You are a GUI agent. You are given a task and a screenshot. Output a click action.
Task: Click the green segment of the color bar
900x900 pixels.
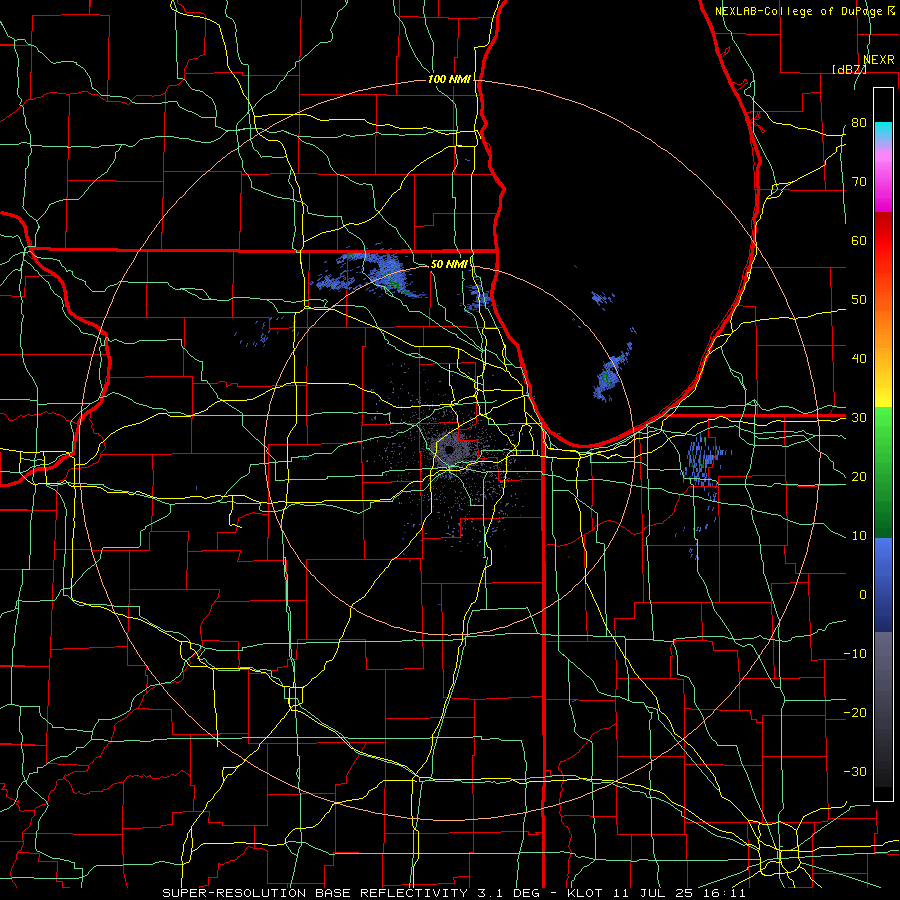(883, 472)
